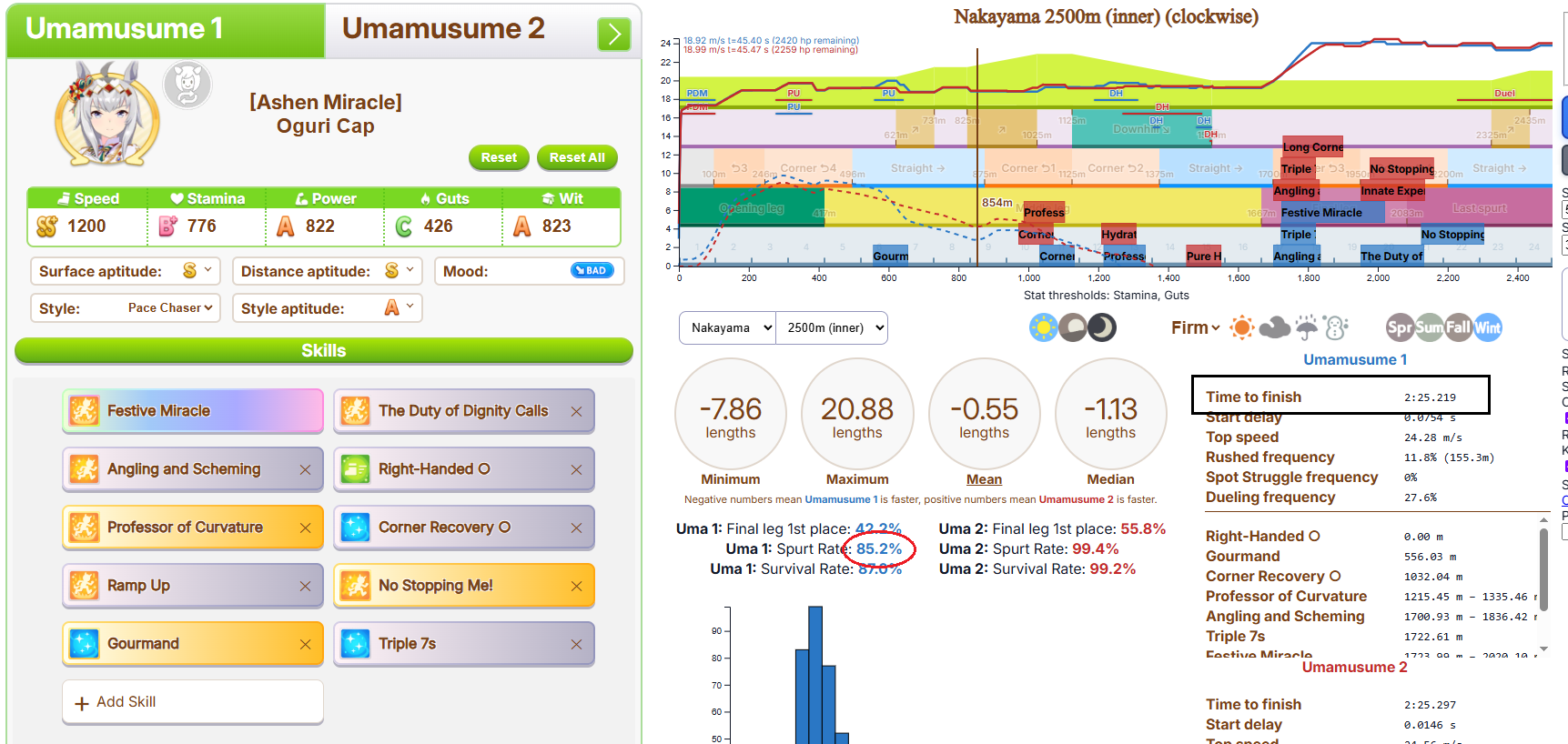
Task: Set weather to rainy with umbrella icon
Action: (x=1307, y=327)
